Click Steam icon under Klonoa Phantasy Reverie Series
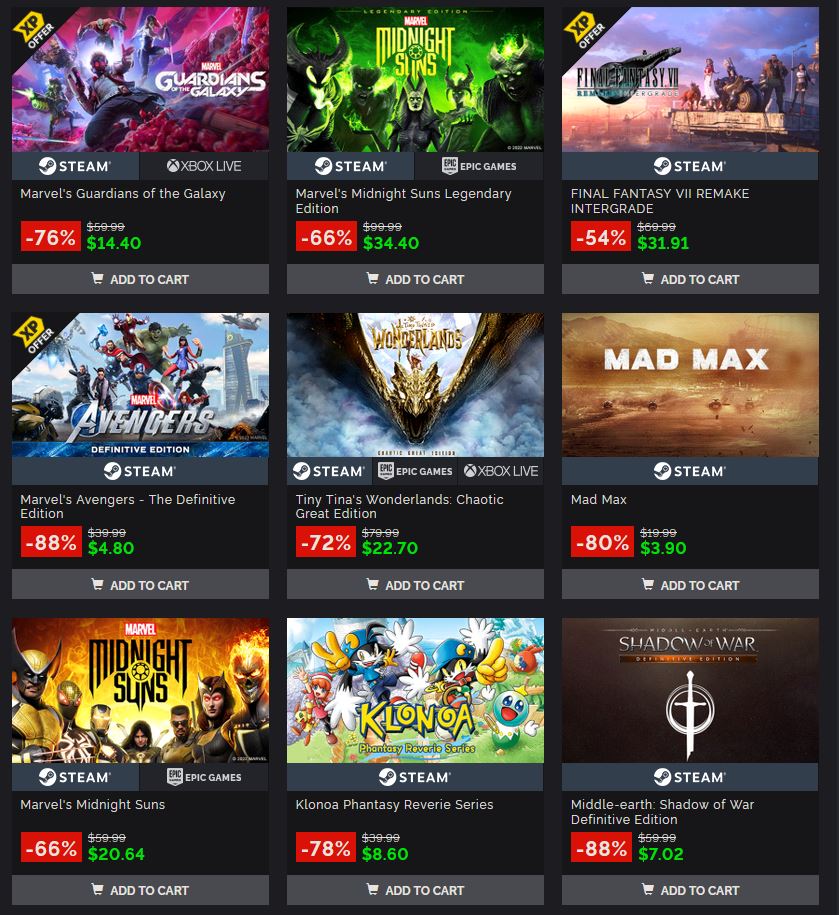 [415, 777]
